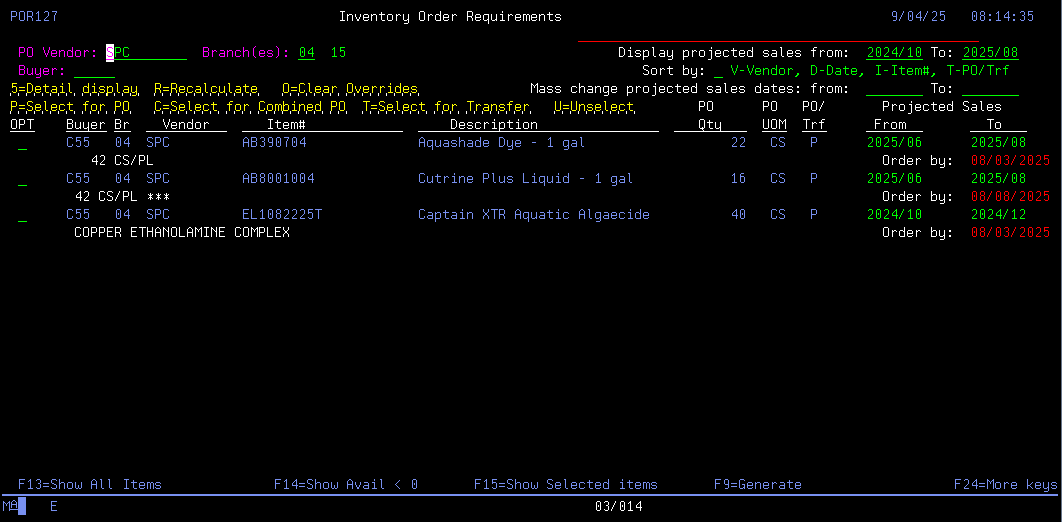Click the Description column header
Screen dimensions: 1062x522
(x=493, y=125)
